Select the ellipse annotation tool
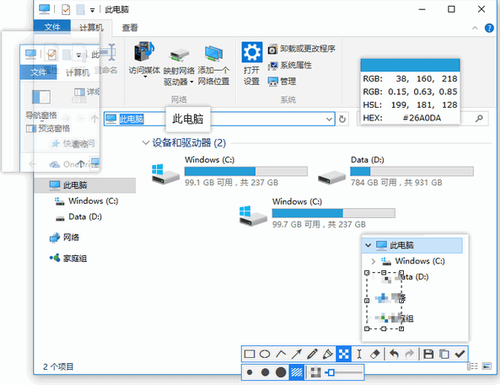500x385 pixels. pos(265,354)
